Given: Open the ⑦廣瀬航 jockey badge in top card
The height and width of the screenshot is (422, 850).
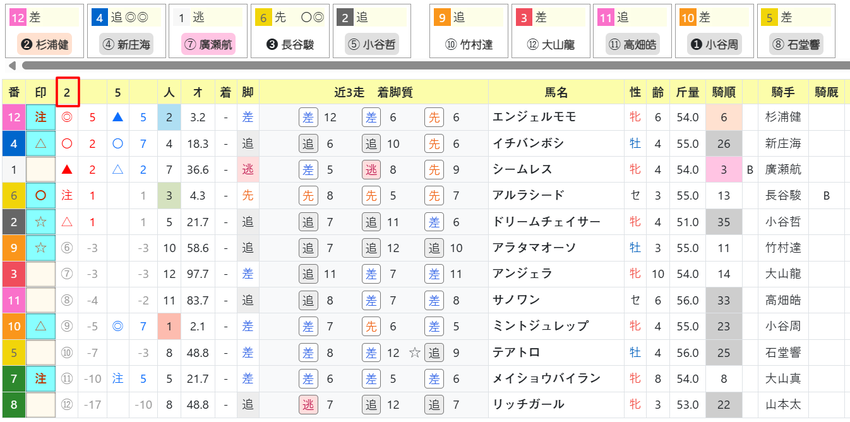Looking at the screenshot, I should coord(208,45).
